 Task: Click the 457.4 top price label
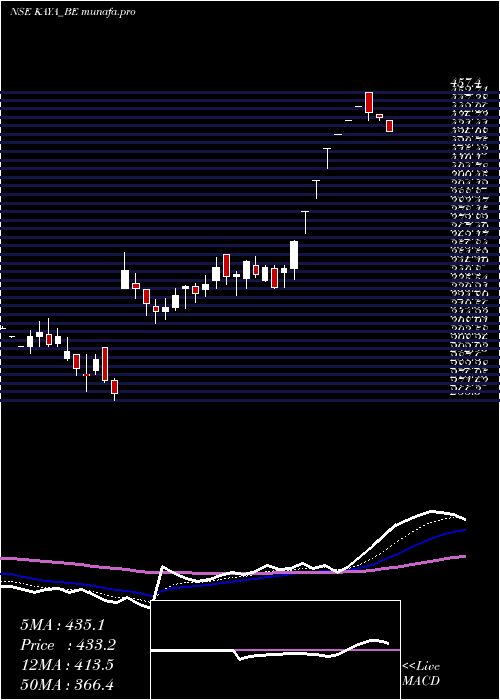[x=466, y=83]
